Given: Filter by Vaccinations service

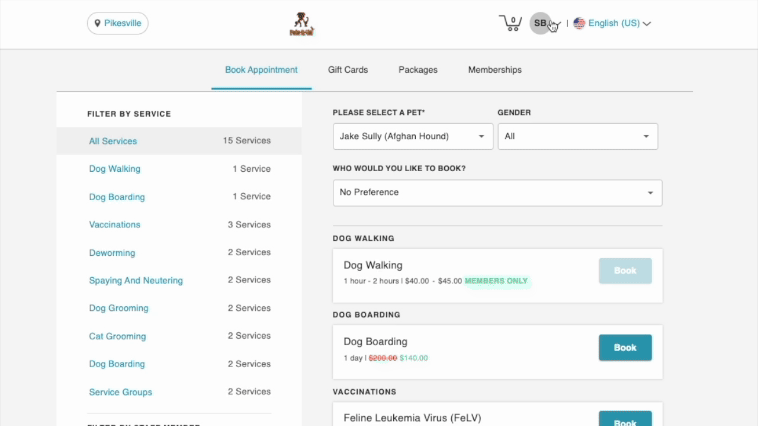Looking at the screenshot, I should click(115, 225).
